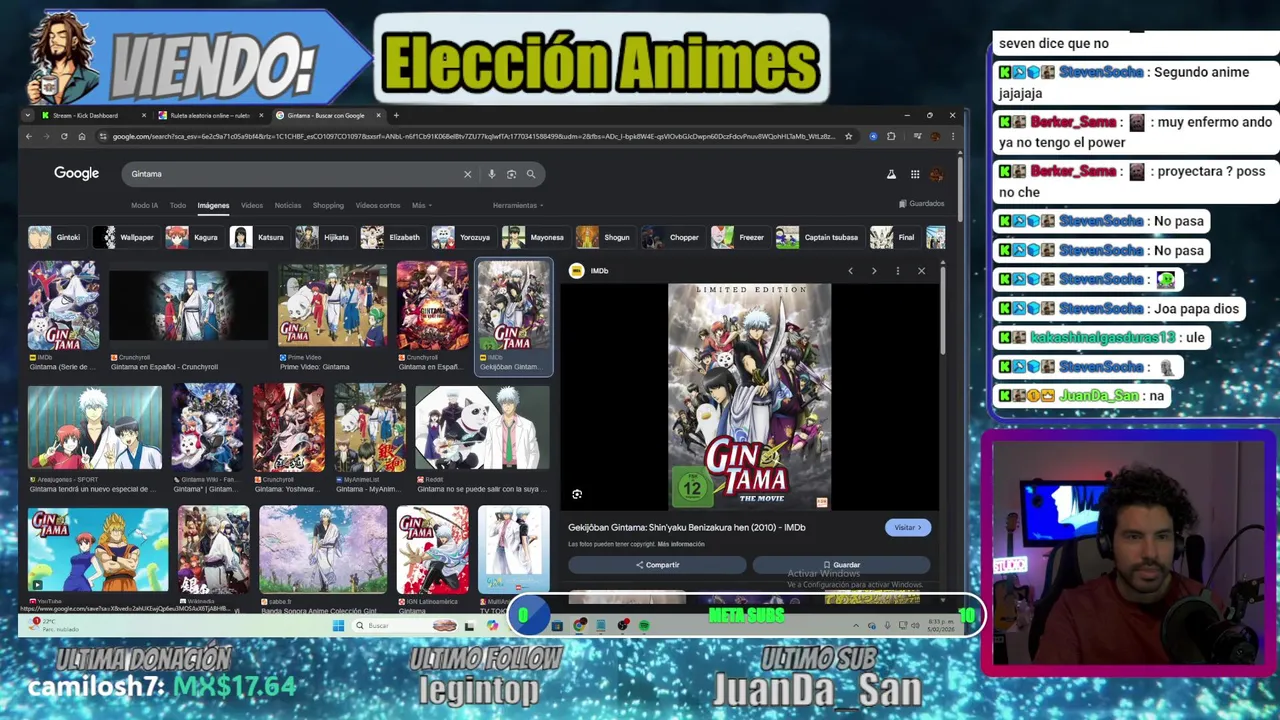Filter images by the Yorozuya chip
This screenshot has height=720, width=1280.
click(x=462, y=238)
